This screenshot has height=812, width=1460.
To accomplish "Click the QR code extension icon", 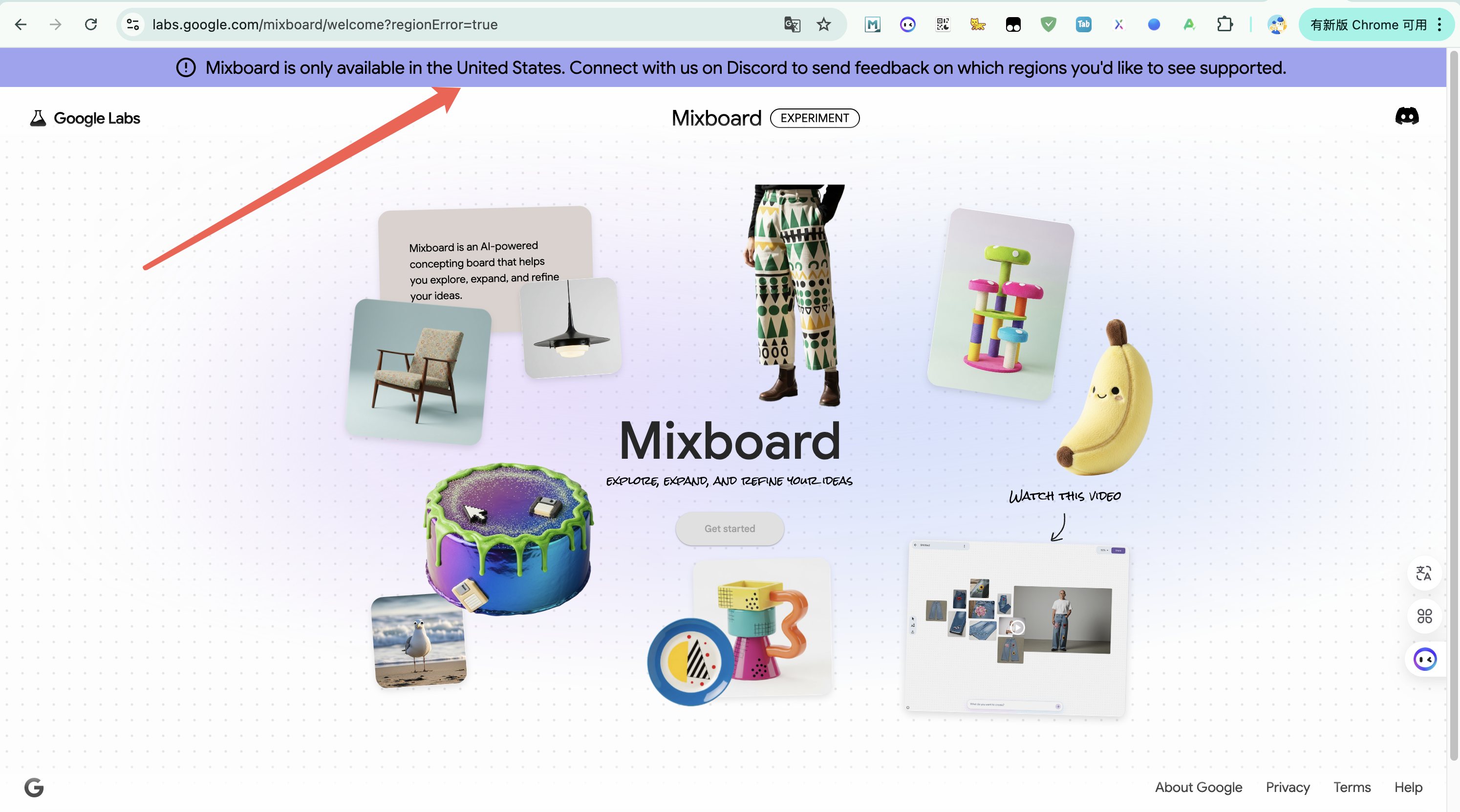I will tap(943, 24).
